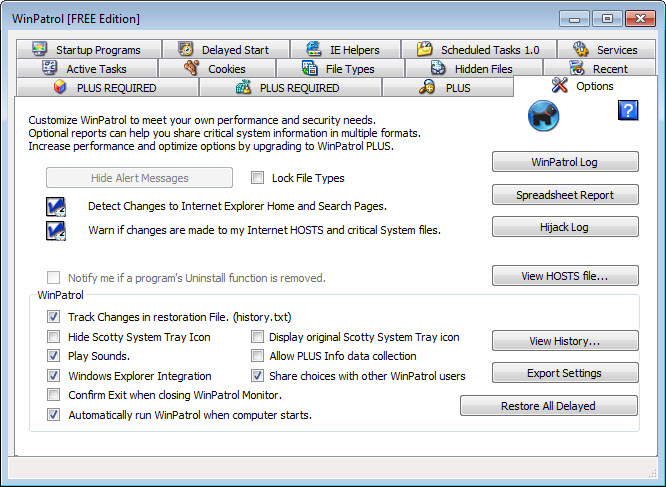Enable the Lock File Types checkbox
This screenshot has height=487, width=666.
click(x=258, y=178)
